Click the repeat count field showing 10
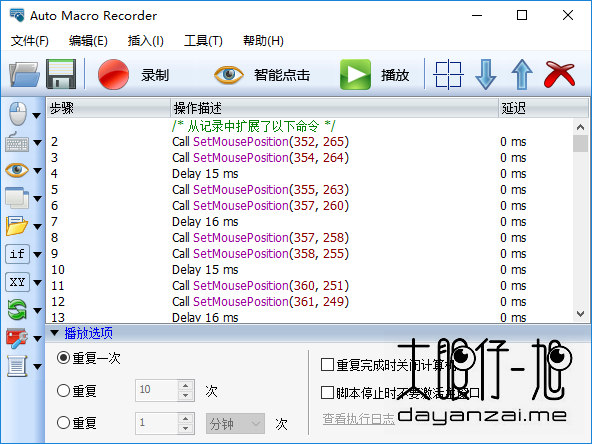This screenshot has height=444, width=592. pos(157,390)
